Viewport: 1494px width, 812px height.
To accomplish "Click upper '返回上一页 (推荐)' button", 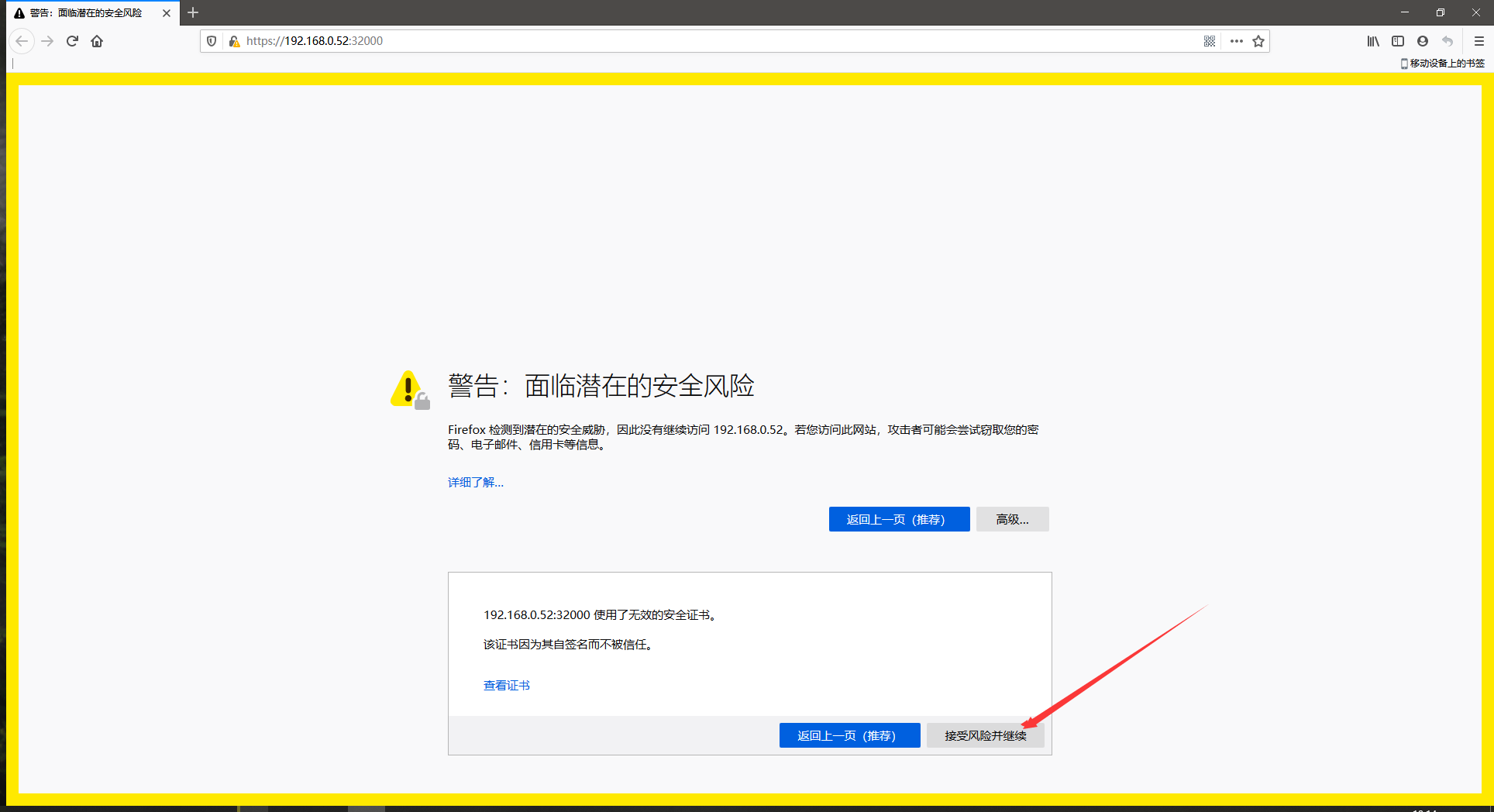I will point(899,519).
